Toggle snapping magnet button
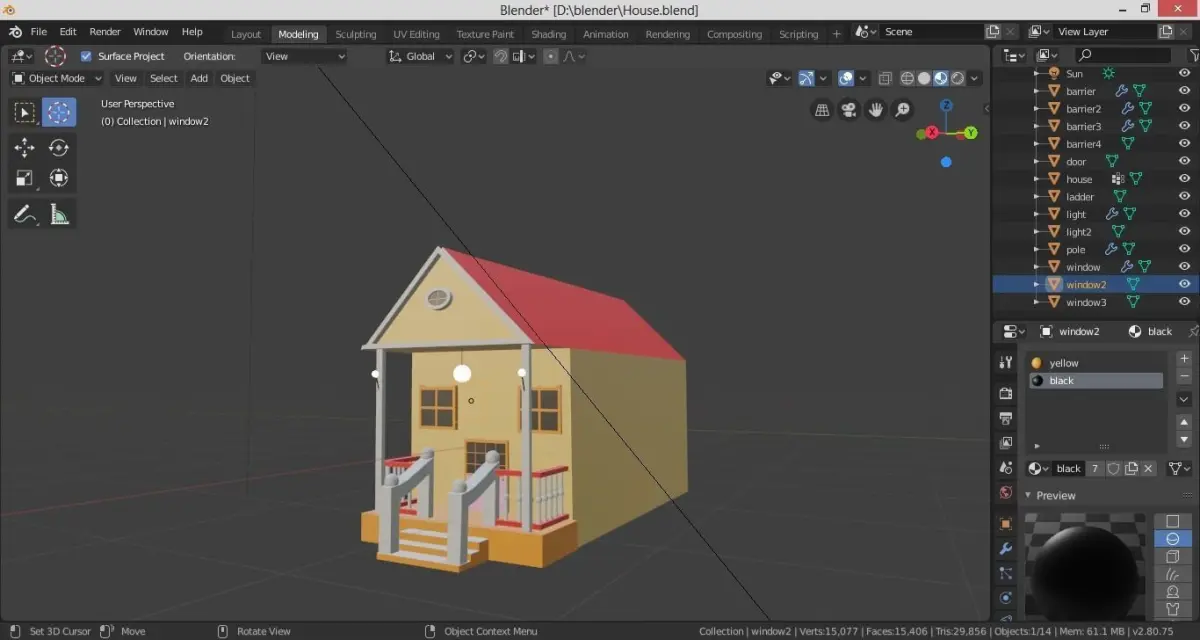Image resolution: width=1200 pixels, height=640 pixels. point(500,56)
